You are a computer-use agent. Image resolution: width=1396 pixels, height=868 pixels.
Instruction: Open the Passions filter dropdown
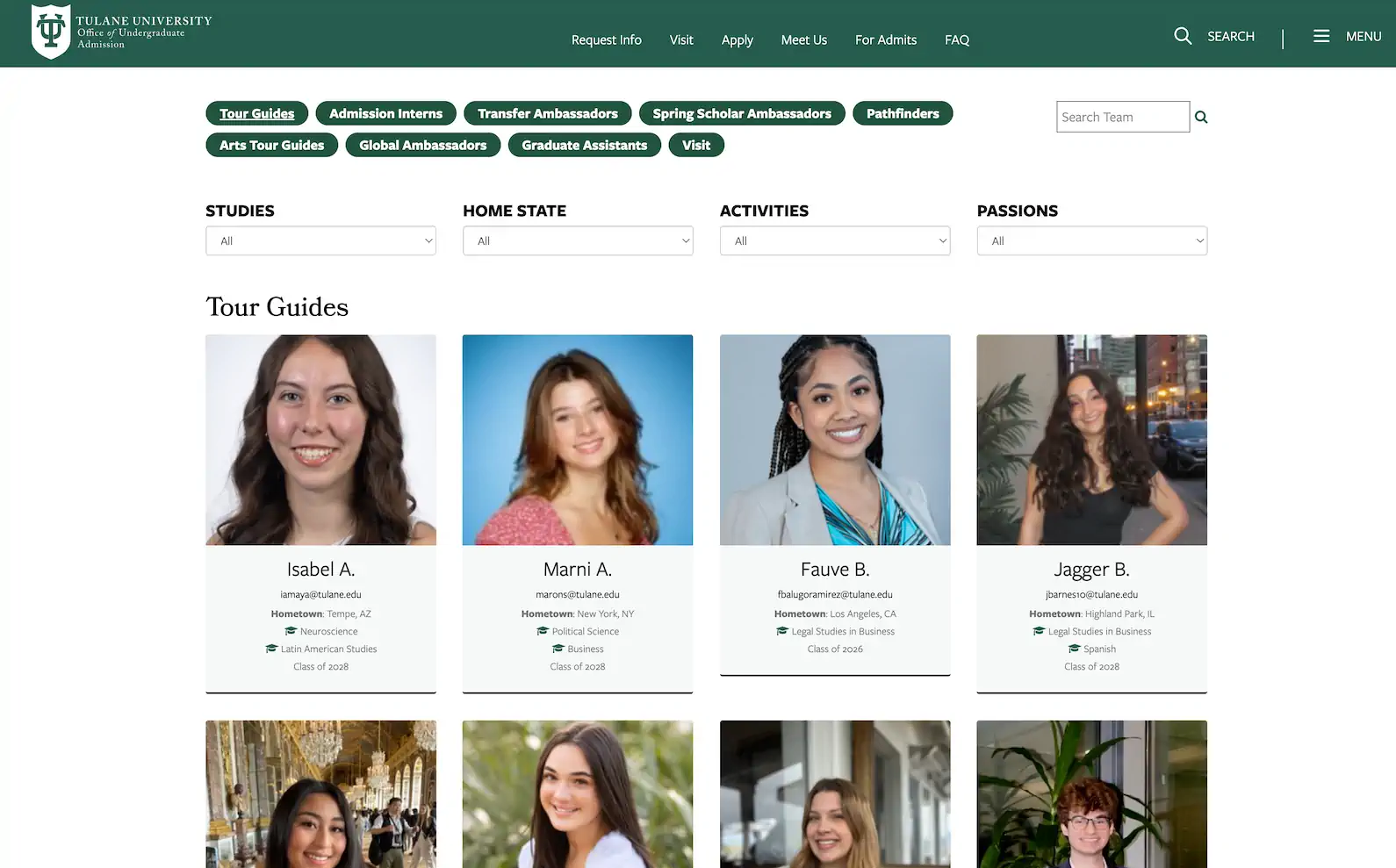click(x=1091, y=240)
